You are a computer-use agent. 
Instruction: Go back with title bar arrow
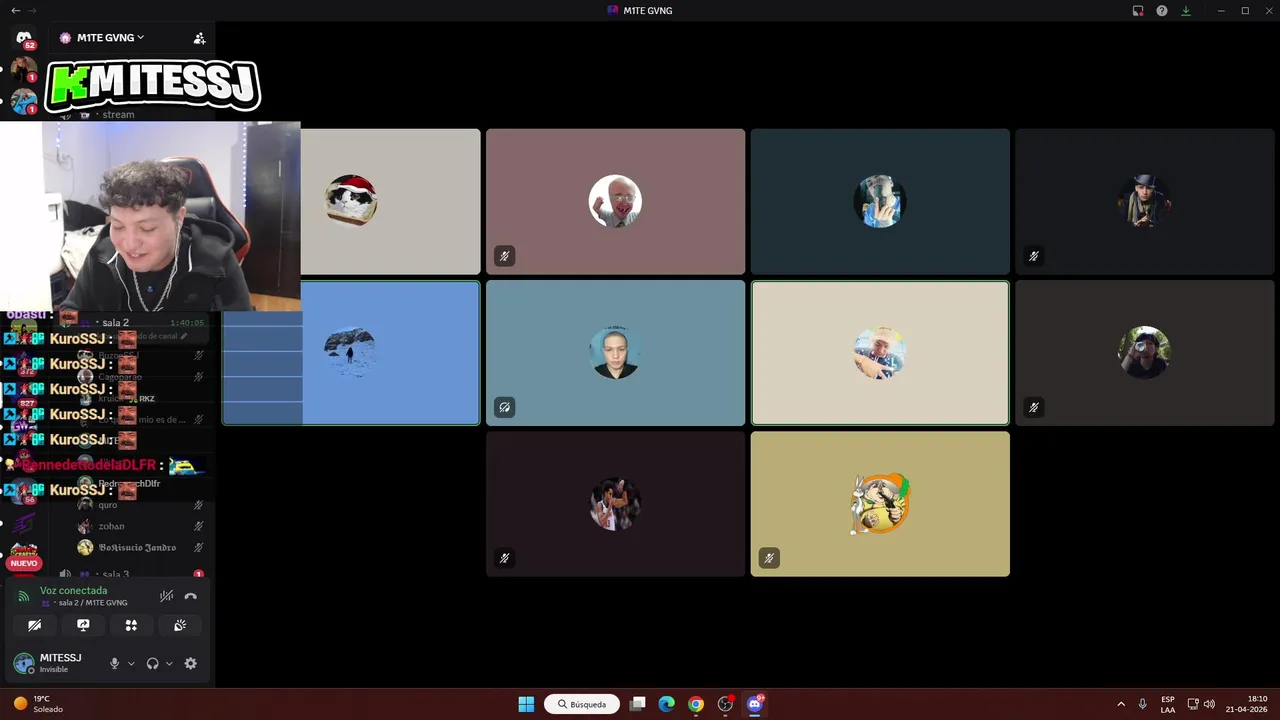pyautogui.click(x=15, y=10)
